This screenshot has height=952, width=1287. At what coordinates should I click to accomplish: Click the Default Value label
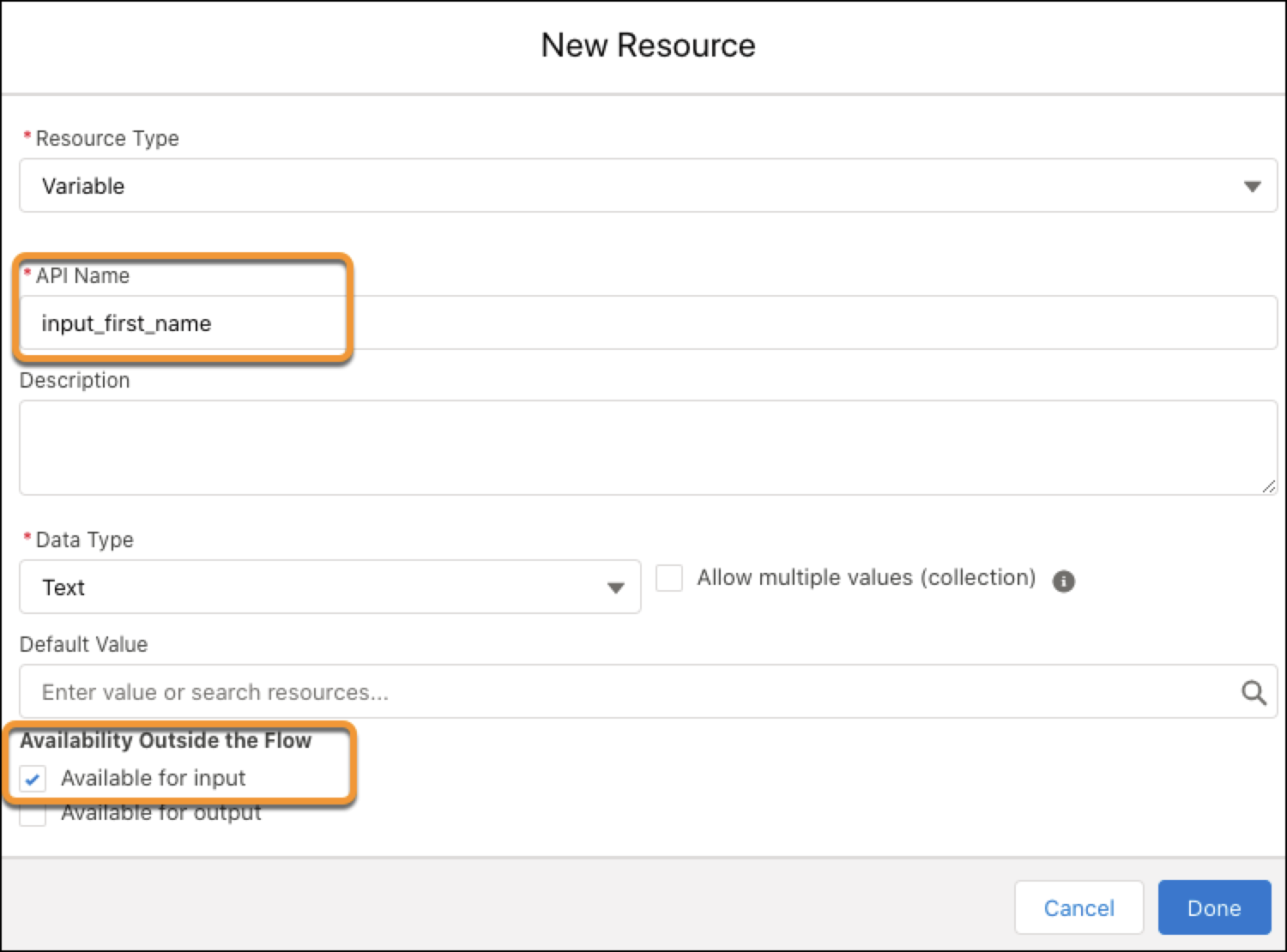pyautogui.click(x=83, y=644)
